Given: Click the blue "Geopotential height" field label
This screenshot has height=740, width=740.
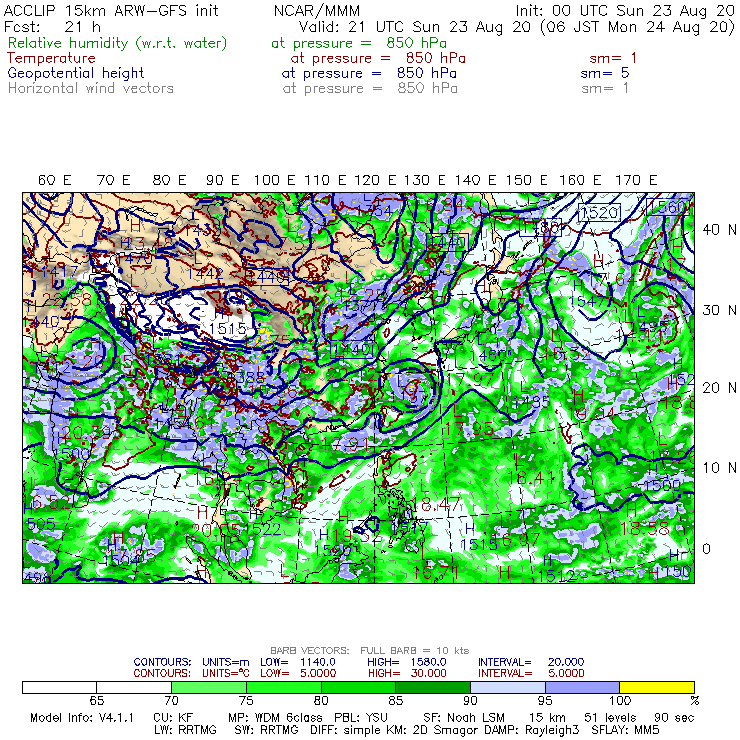Looking at the screenshot, I should [x=76, y=73].
